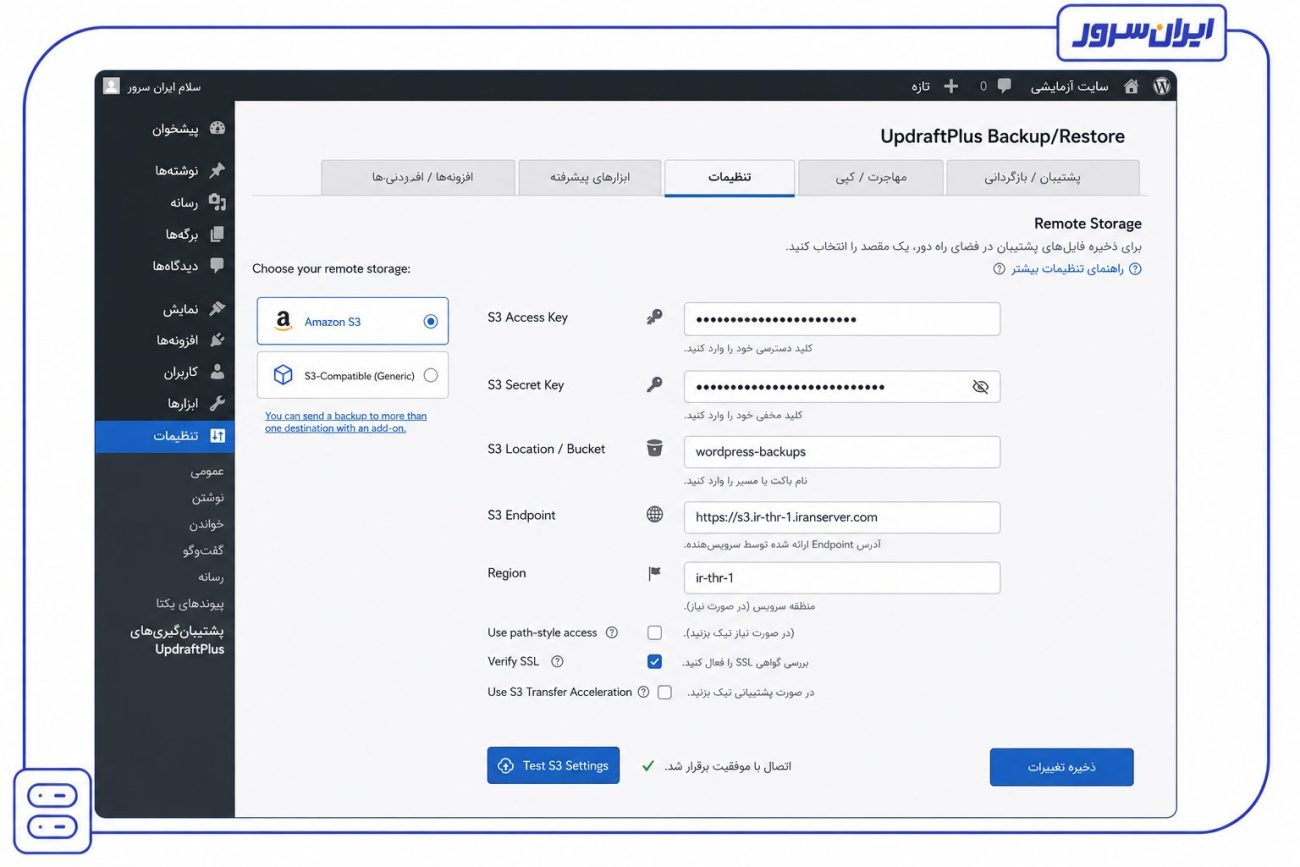The width and height of the screenshot is (1300, 867).
Task: Click the ابزارها wrench icon
Action: (x=217, y=404)
